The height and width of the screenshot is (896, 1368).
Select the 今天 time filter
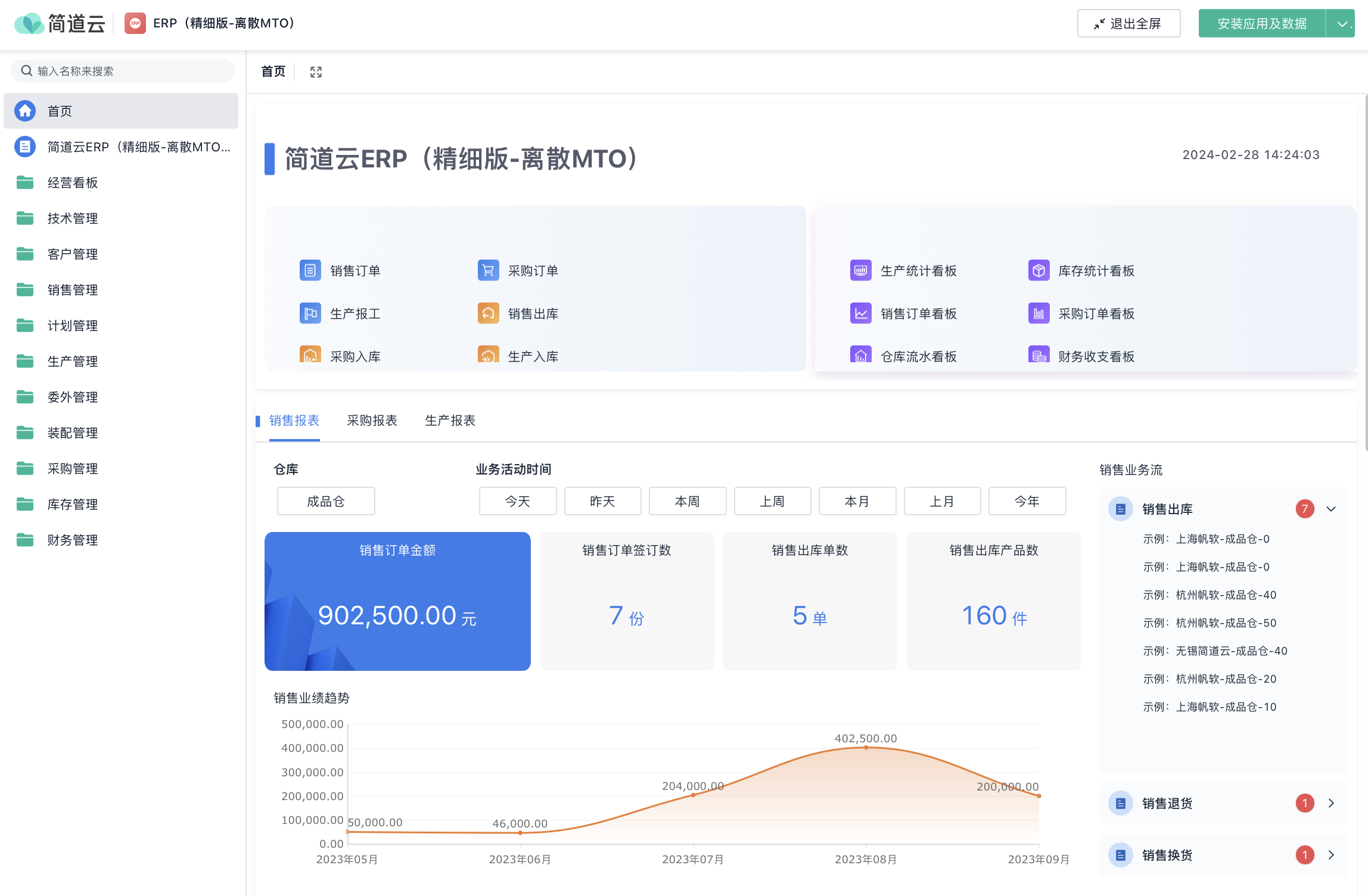(517, 501)
